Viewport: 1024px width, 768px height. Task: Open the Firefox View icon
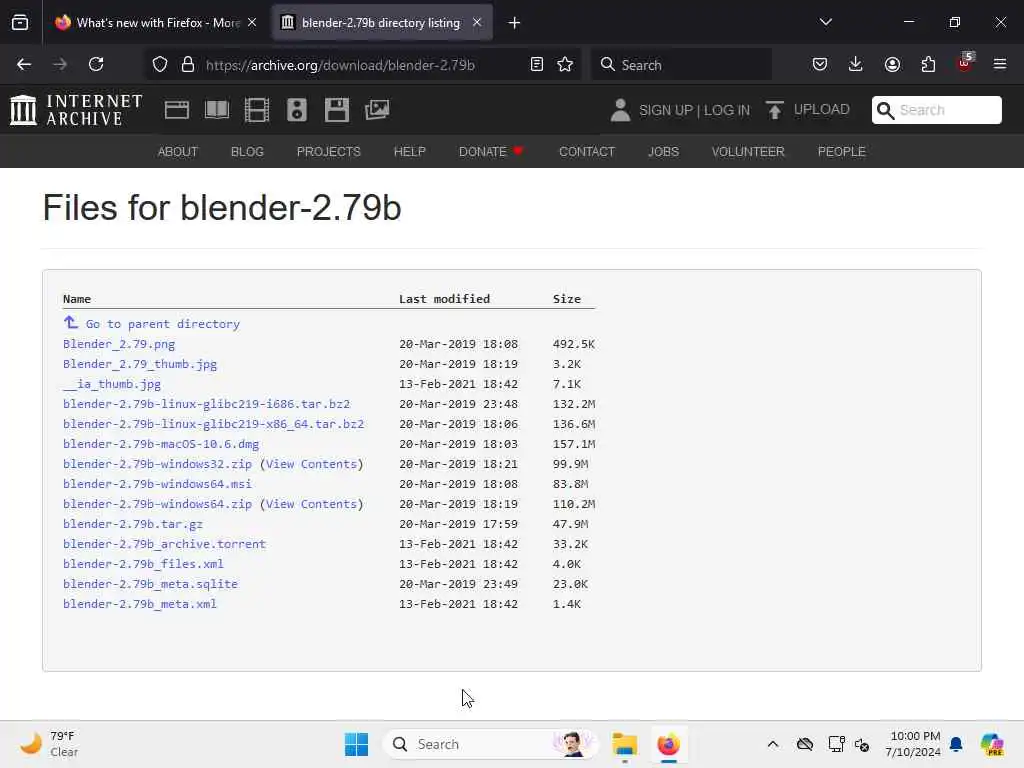[20, 23]
